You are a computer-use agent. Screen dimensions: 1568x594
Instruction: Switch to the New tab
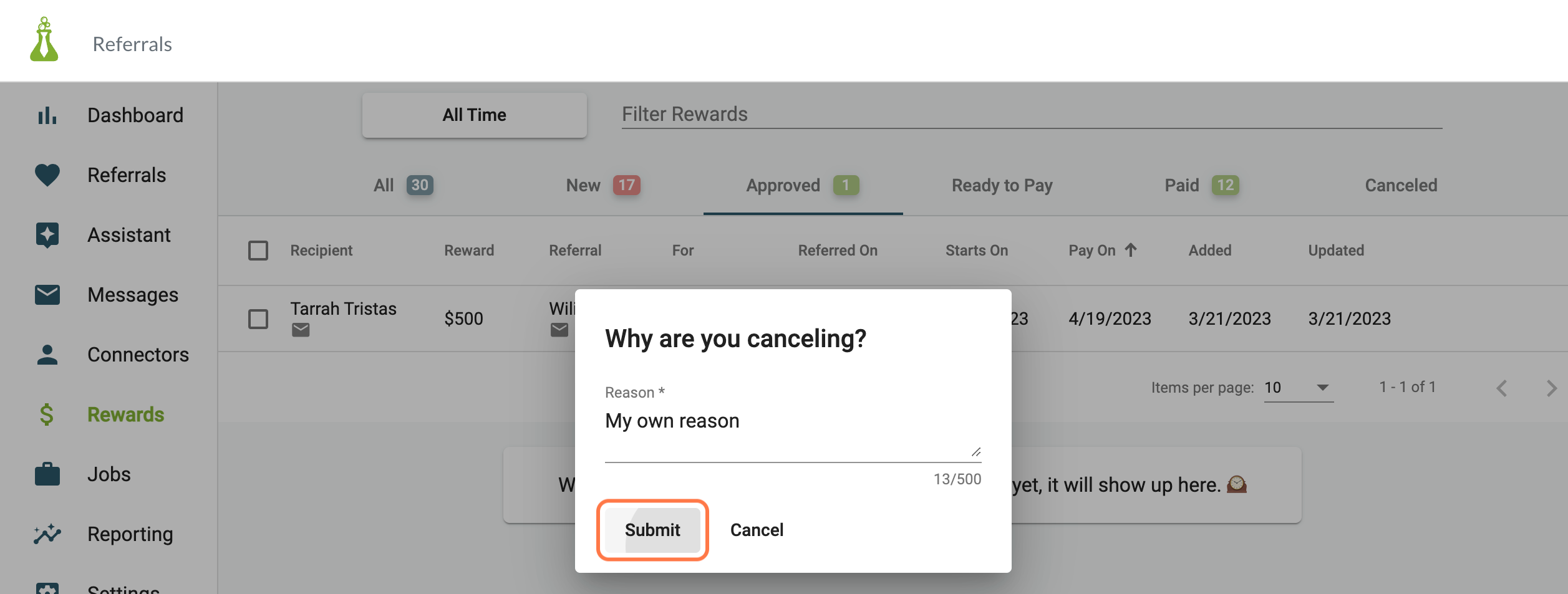tap(603, 185)
